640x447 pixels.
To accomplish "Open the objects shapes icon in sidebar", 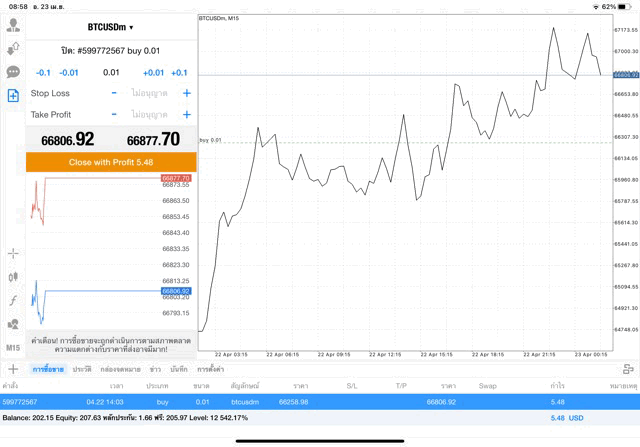I will click(x=13, y=324).
